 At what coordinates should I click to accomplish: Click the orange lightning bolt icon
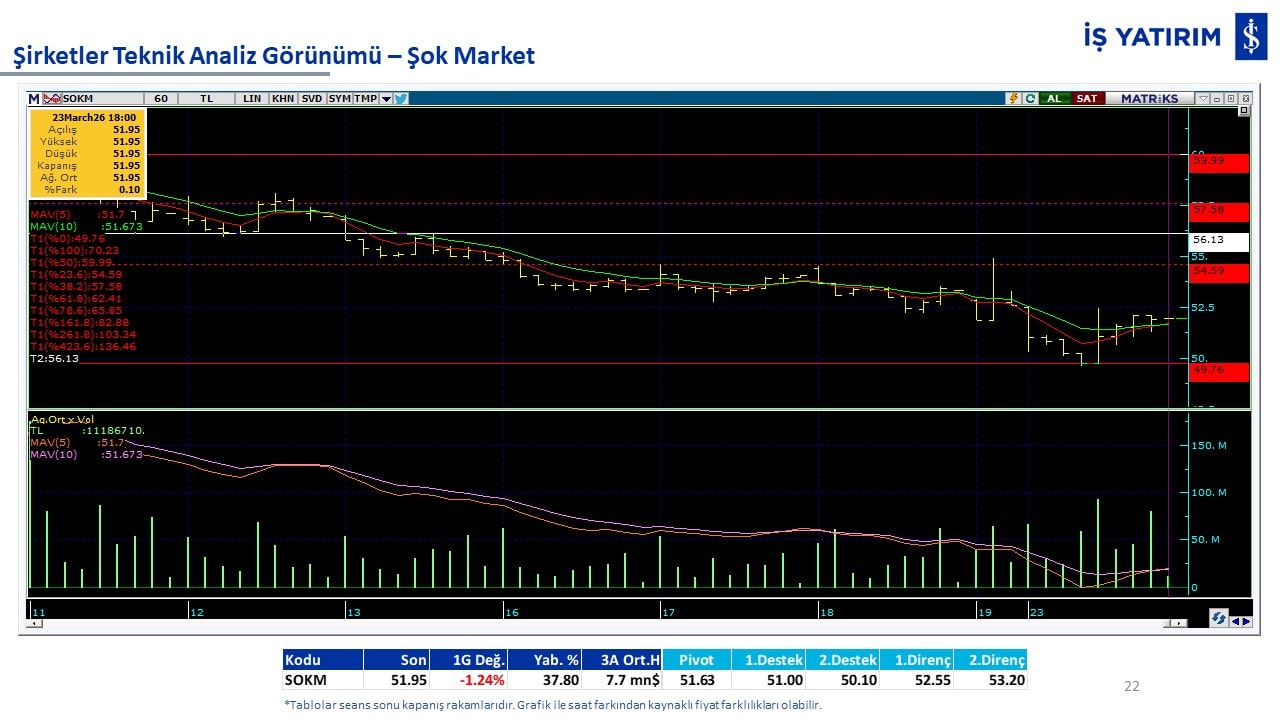pyautogui.click(x=1014, y=99)
